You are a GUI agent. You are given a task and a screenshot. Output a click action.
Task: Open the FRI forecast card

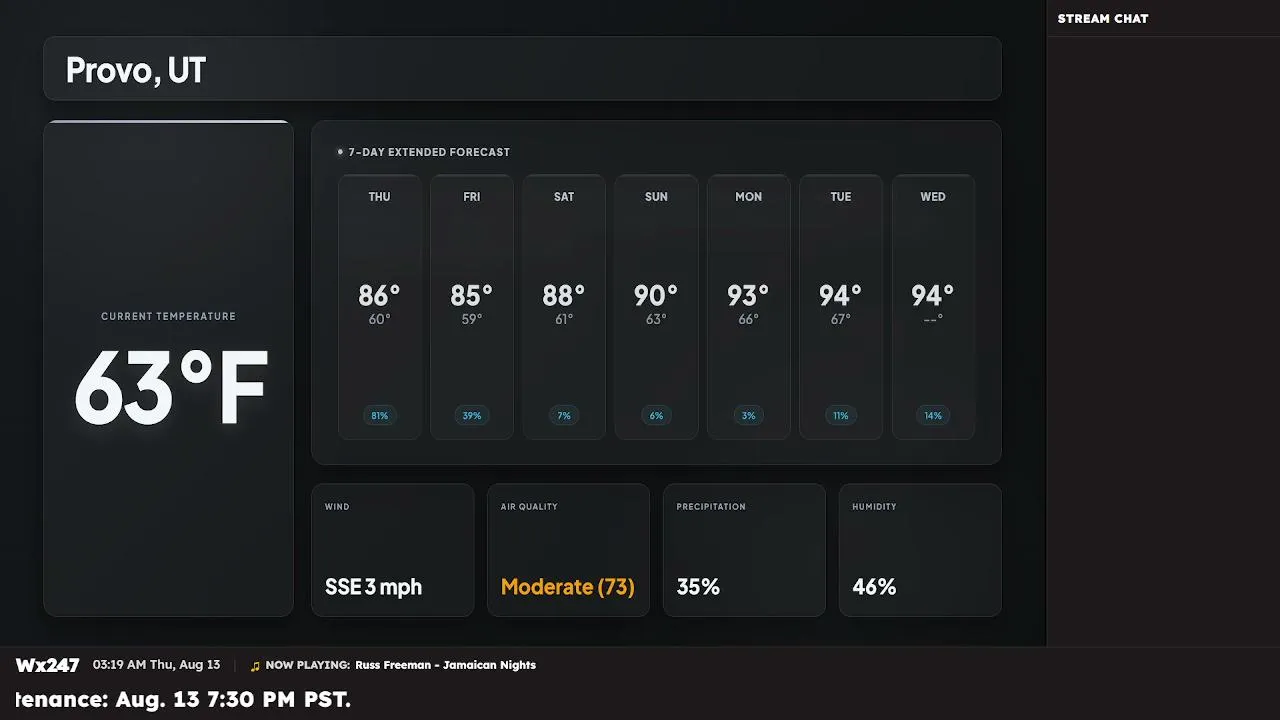click(472, 307)
